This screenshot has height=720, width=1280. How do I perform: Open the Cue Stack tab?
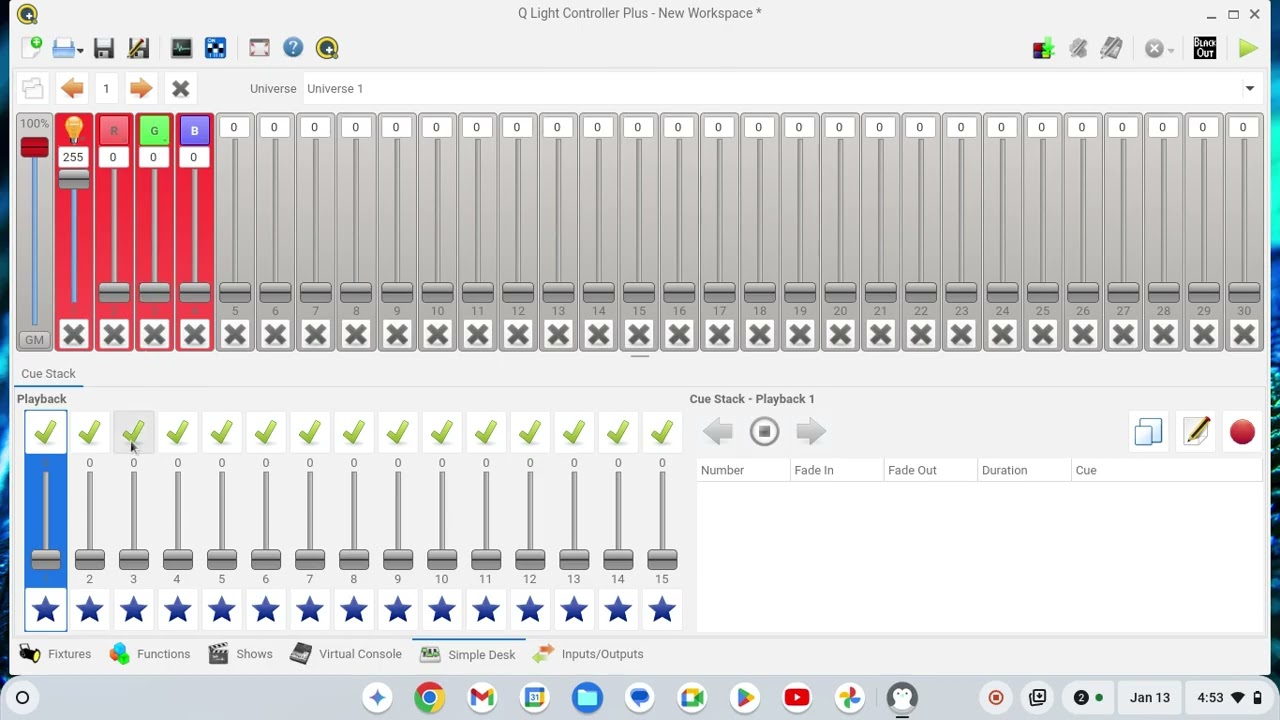pos(48,373)
